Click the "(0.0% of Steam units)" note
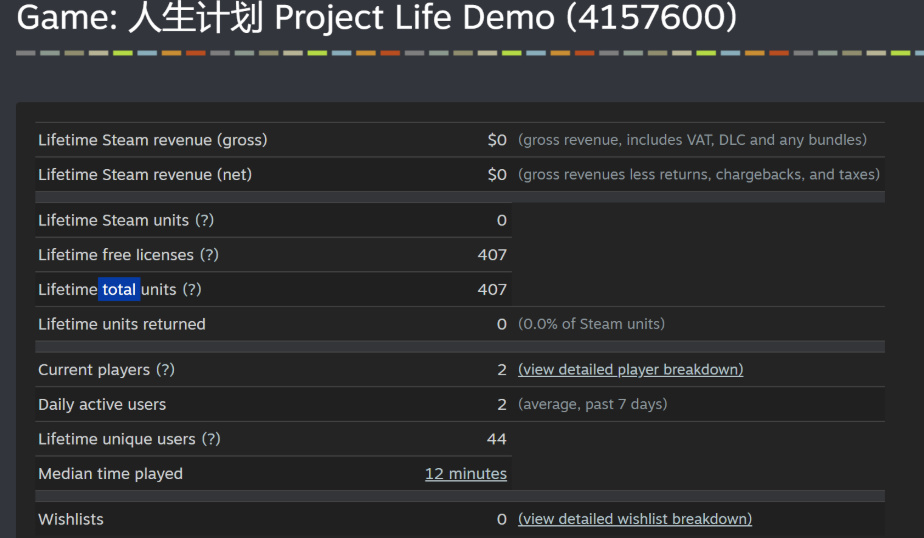This screenshot has width=924, height=538. 591,324
